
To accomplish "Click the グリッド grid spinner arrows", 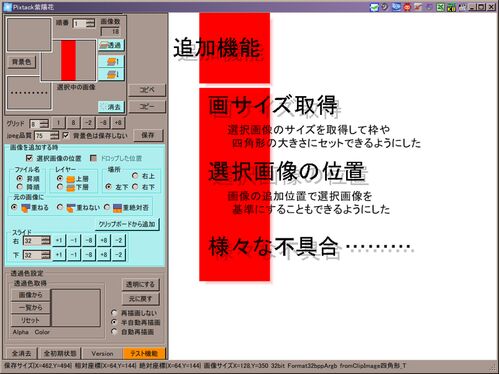I will click(44, 124).
